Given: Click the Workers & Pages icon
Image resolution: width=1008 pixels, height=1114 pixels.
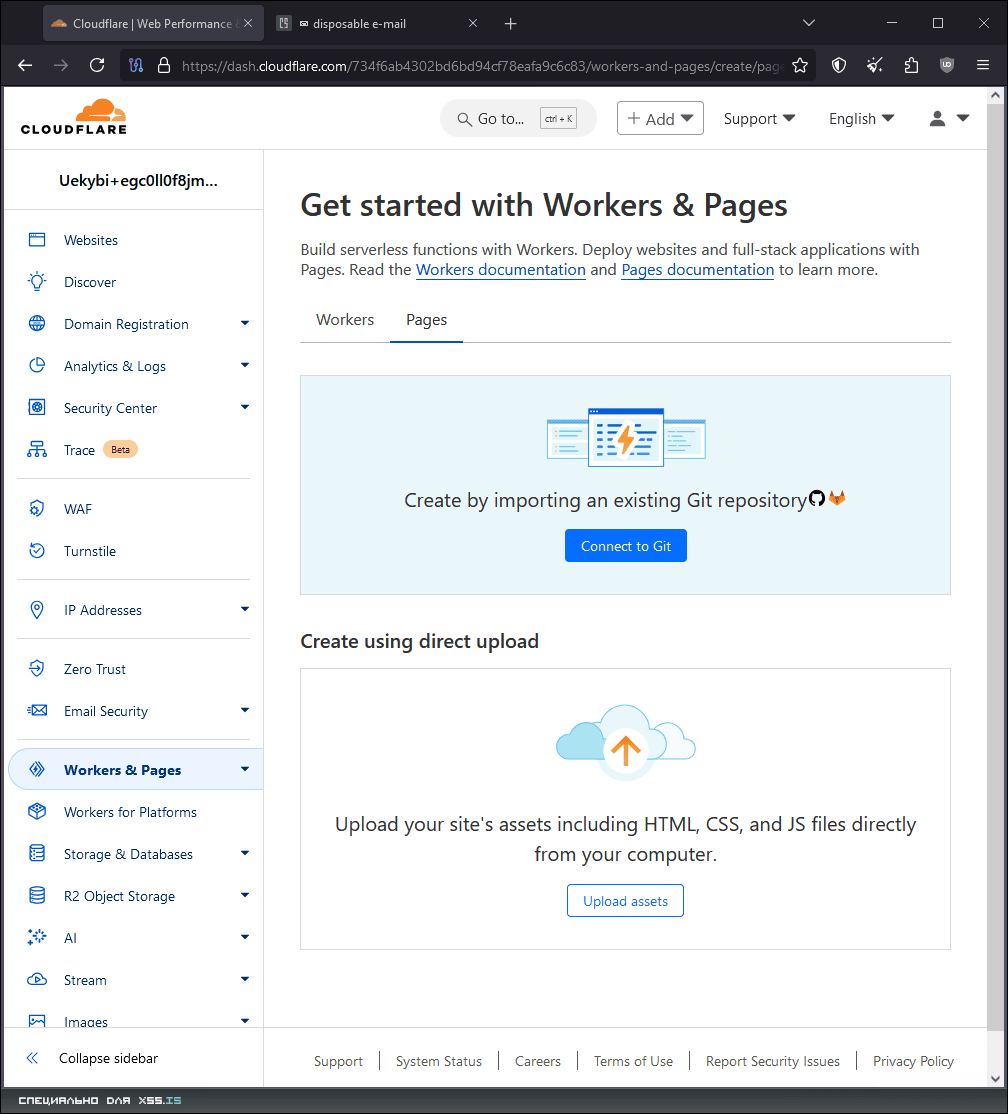Looking at the screenshot, I should click(37, 769).
